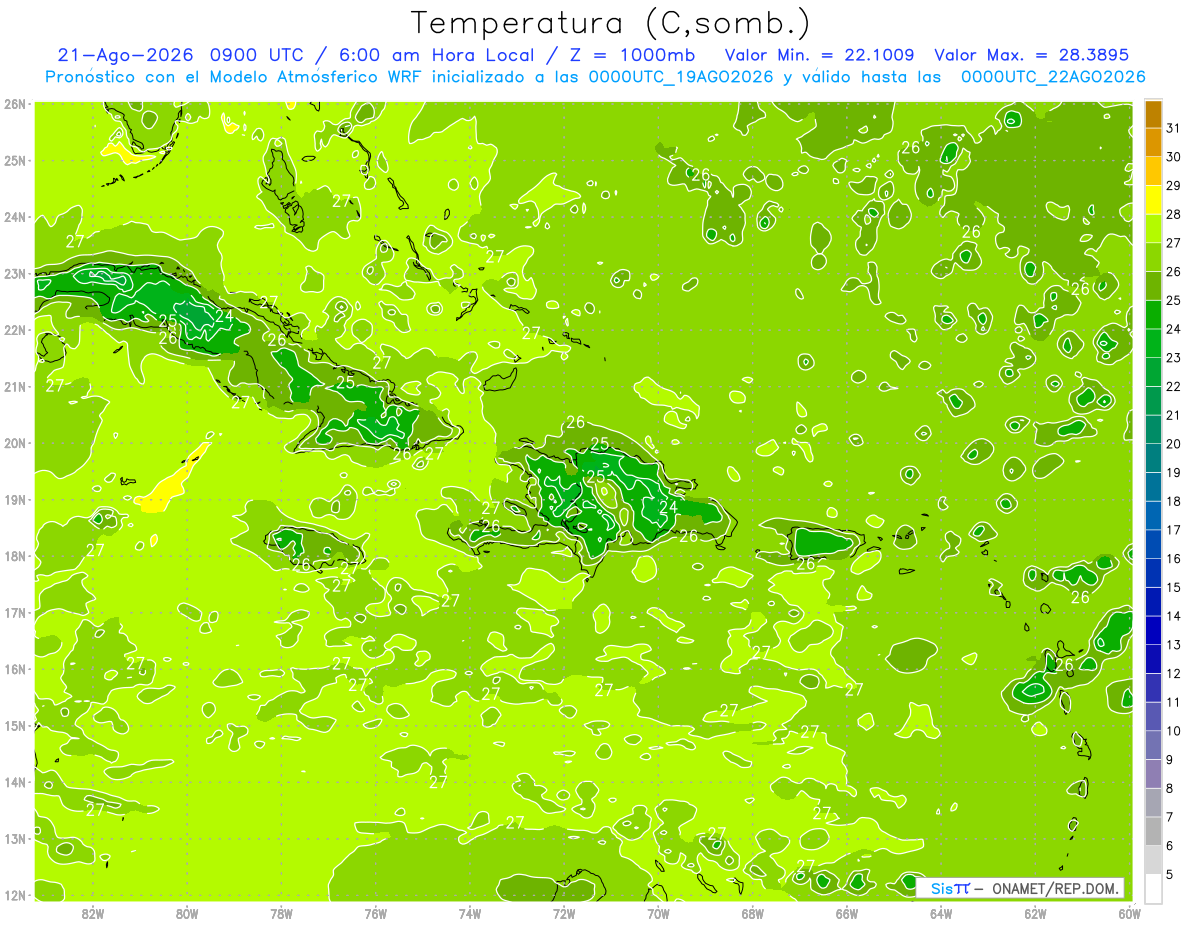Click the 82W longitude axis label
The height and width of the screenshot is (927, 1200).
point(93,913)
